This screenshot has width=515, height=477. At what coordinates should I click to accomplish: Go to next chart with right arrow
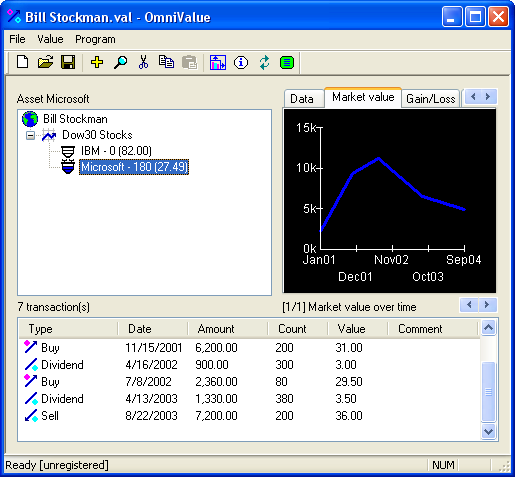pos(487,305)
